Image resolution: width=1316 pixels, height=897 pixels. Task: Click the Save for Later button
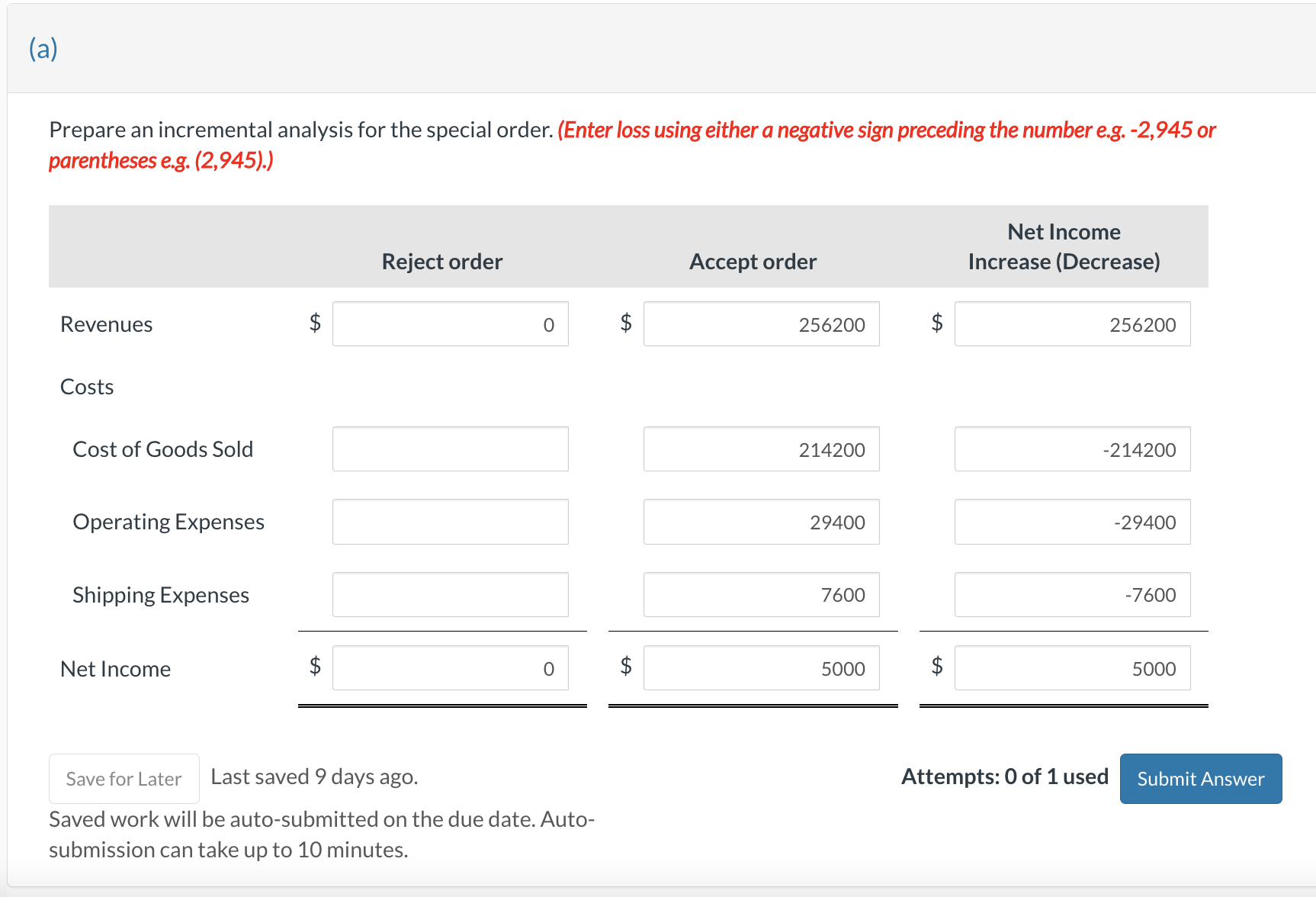[x=124, y=778]
